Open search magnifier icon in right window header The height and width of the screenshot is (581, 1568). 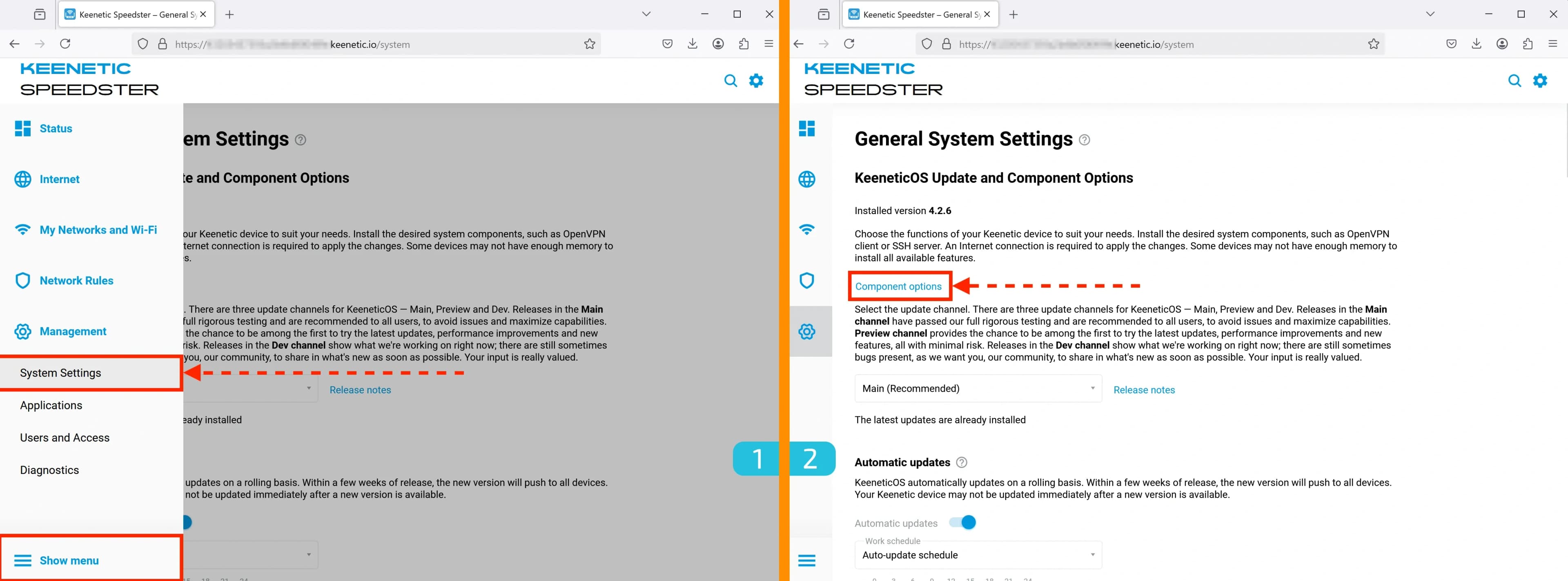pyautogui.click(x=1515, y=80)
